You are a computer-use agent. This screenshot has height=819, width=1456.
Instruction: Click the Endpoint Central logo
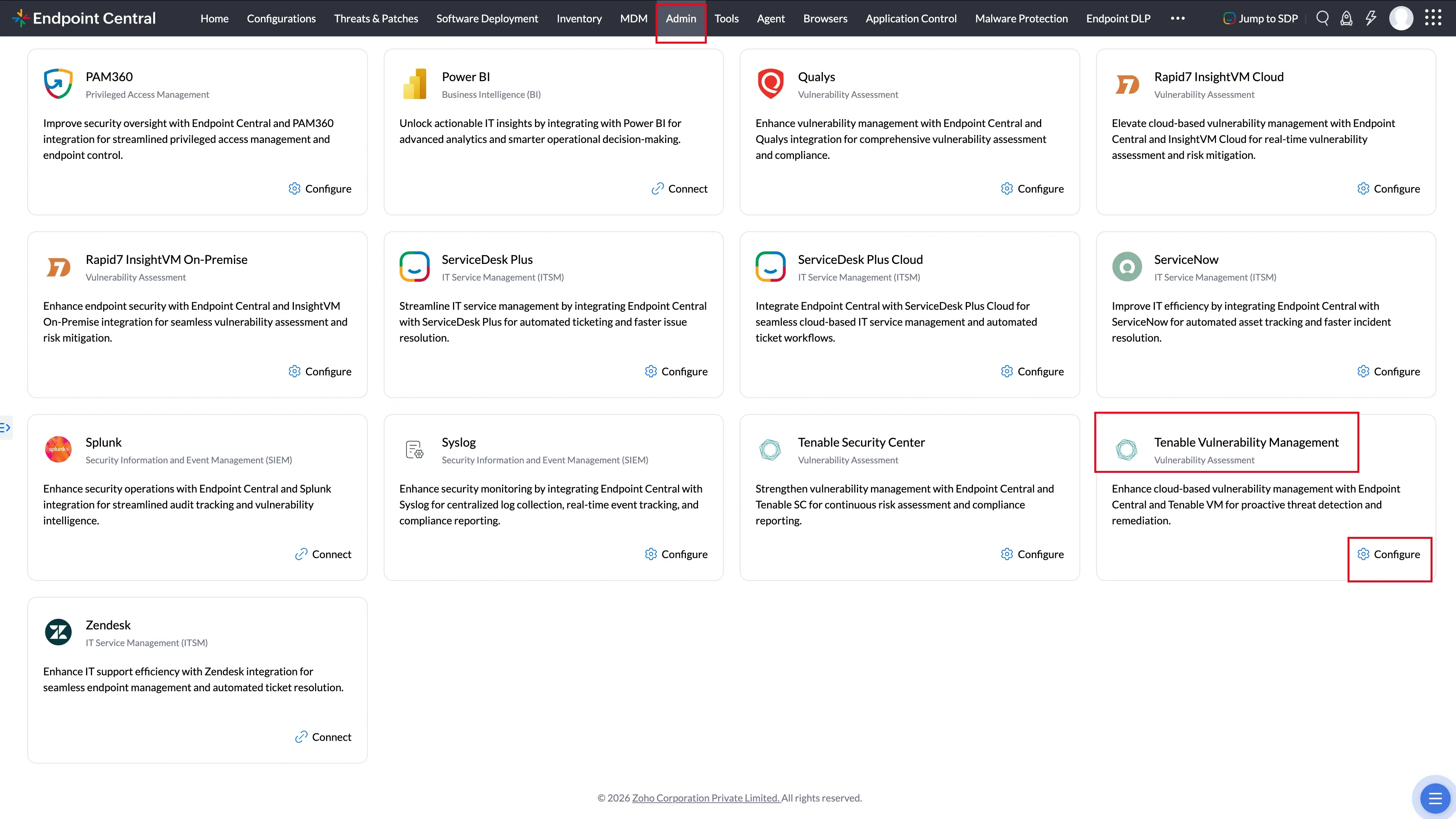coord(84,18)
